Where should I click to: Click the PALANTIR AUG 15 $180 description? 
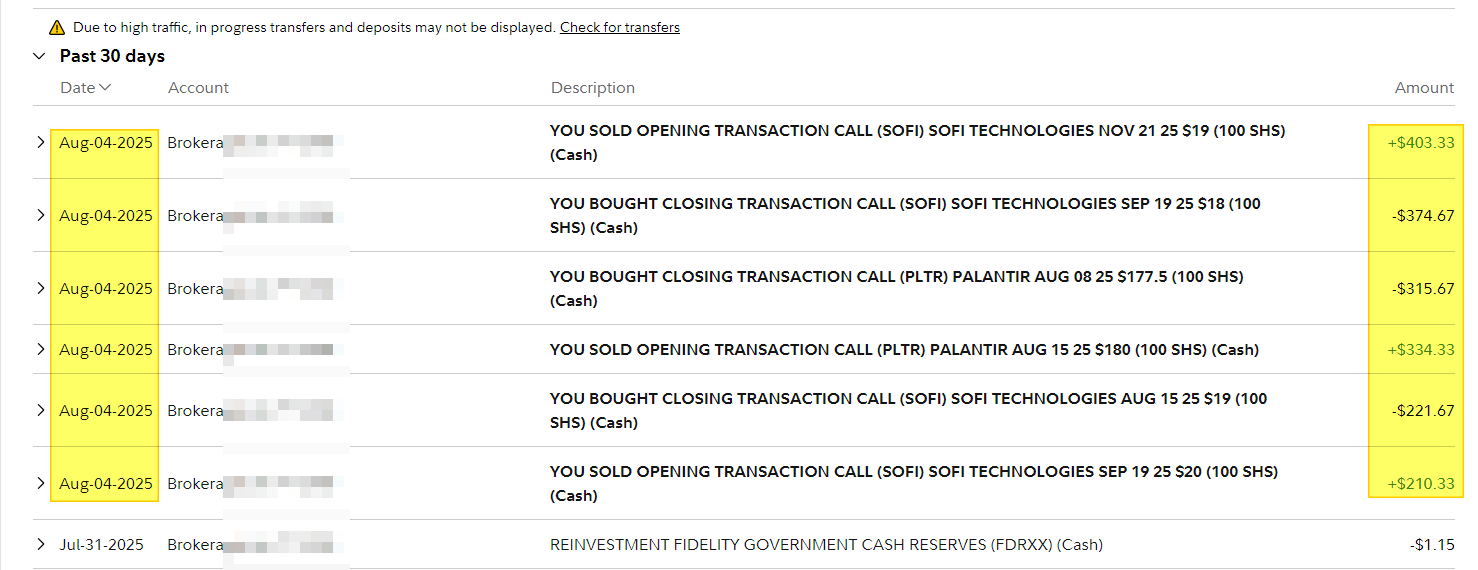tap(904, 350)
